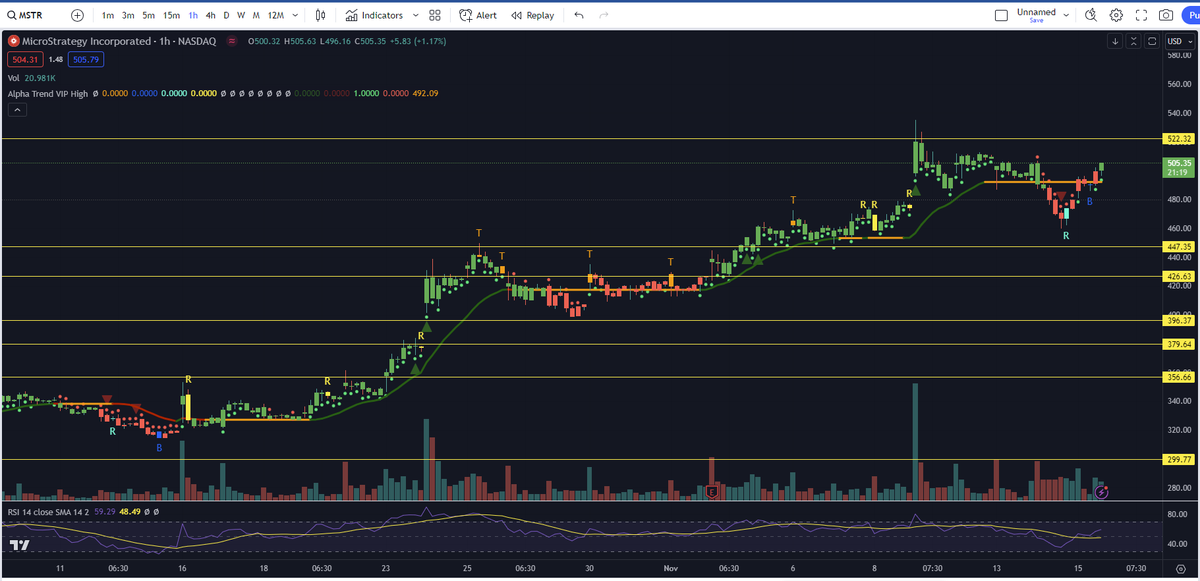Click the undo arrow
This screenshot has height=581, width=1200.
(x=579, y=15)
